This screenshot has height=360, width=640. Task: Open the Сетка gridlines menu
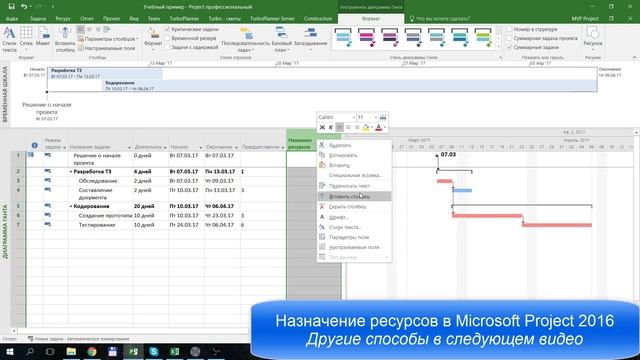(26, 39)
